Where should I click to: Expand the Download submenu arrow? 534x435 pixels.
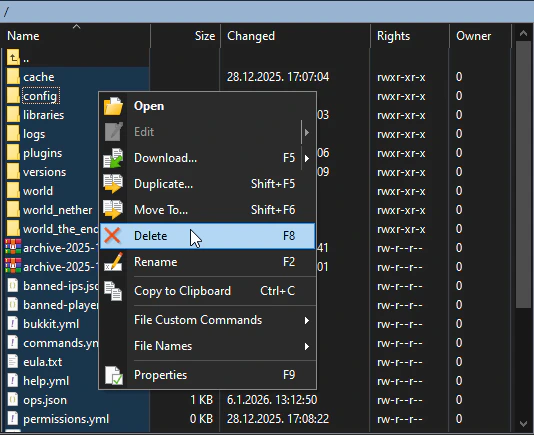[x=307, y=158]
